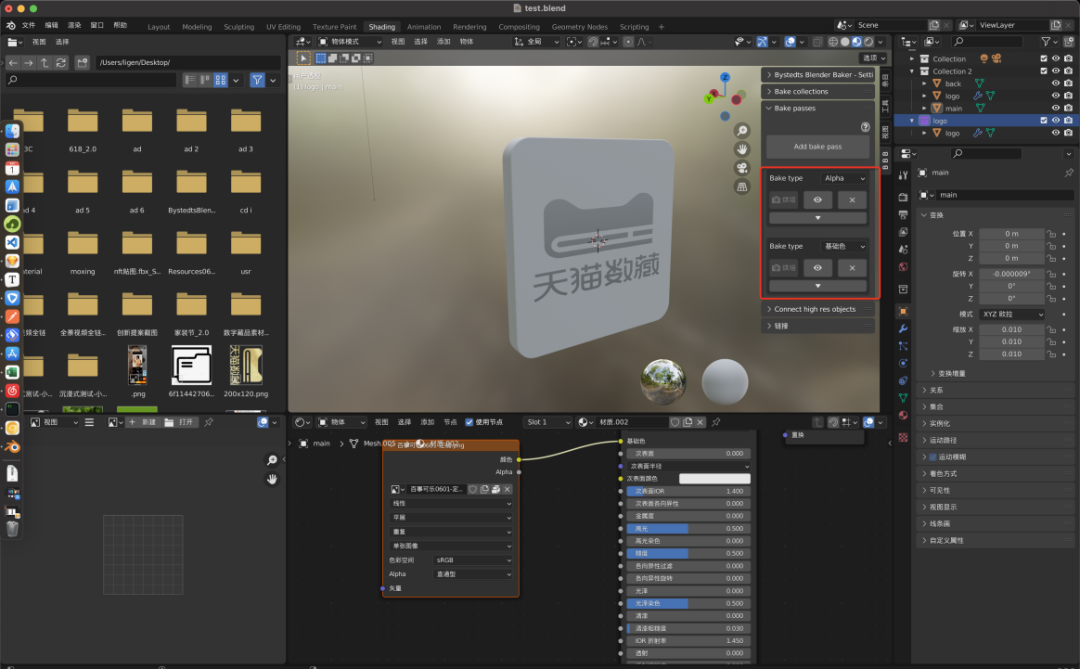Screen dimensions: 1080x669
Task: Toggle 使用节点 checkbox in node editor
Action: (469, 422)
